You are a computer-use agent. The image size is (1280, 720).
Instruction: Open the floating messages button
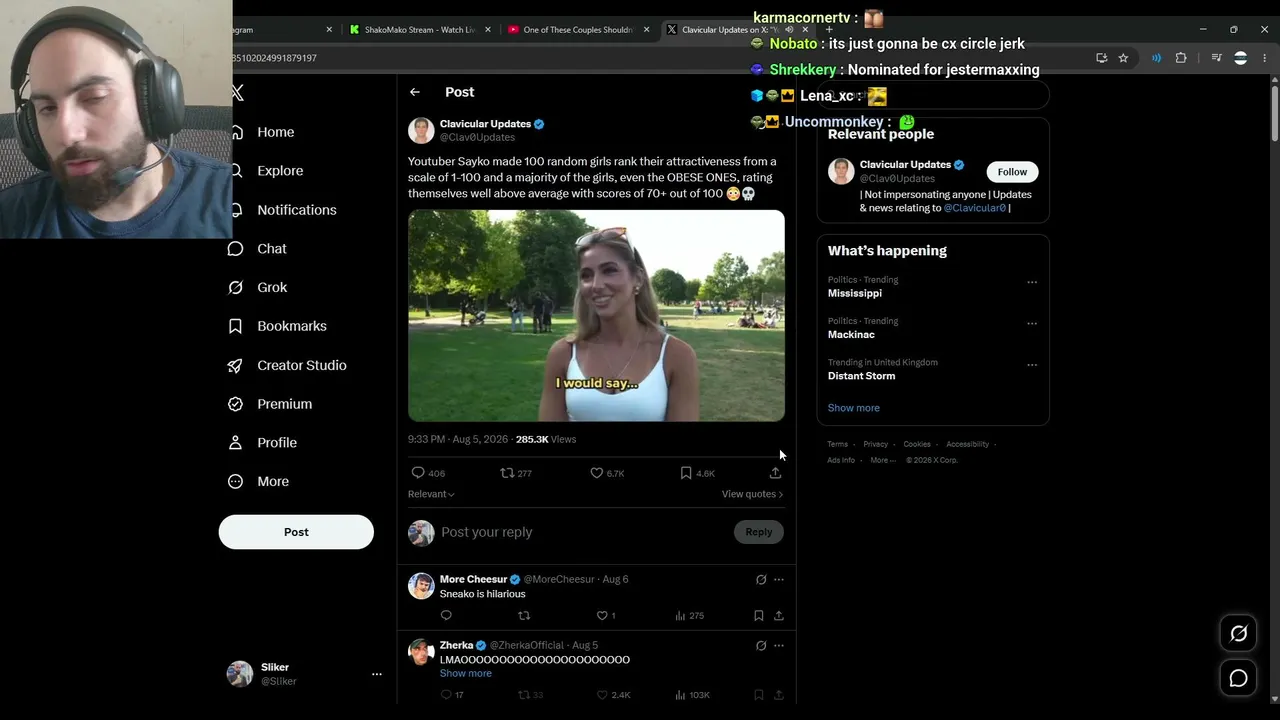click(1239, 678)
